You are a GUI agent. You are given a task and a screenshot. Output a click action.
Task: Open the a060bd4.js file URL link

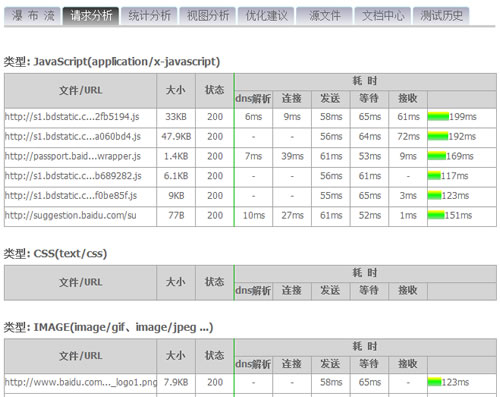[73, 137]
